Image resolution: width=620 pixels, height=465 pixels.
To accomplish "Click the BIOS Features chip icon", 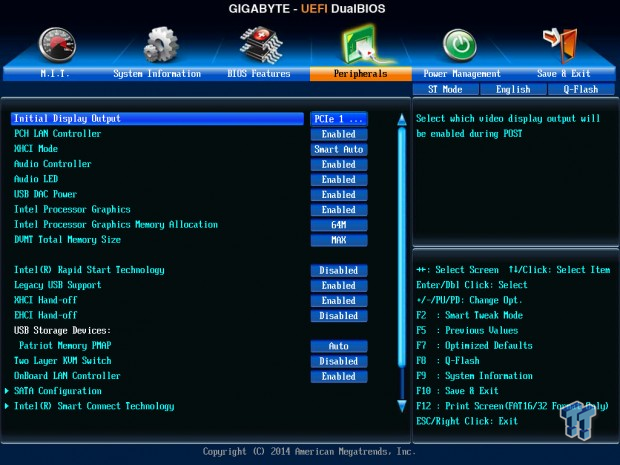I will point(261,45).
